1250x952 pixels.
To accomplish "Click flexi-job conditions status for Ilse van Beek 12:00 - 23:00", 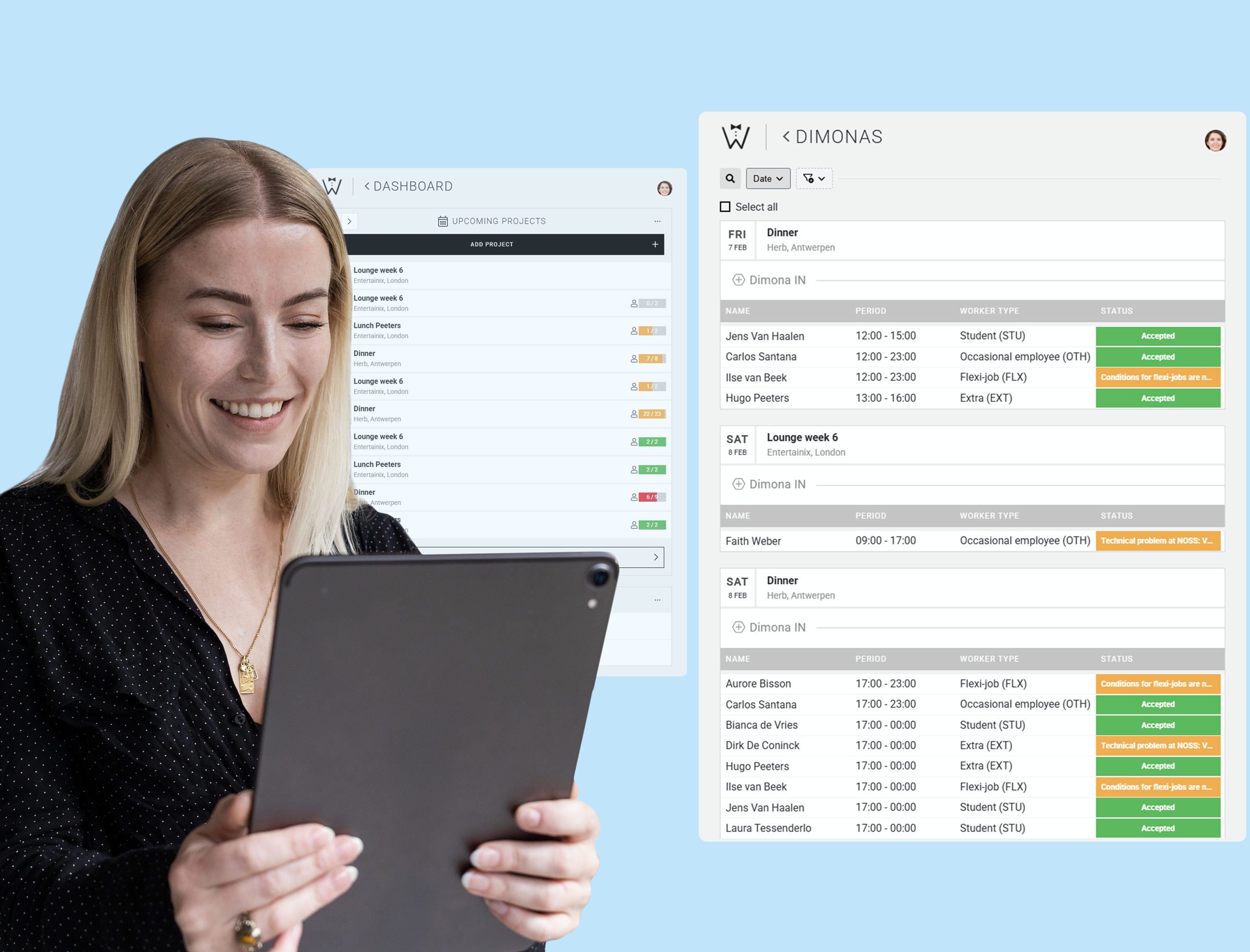I will 1158,377.
